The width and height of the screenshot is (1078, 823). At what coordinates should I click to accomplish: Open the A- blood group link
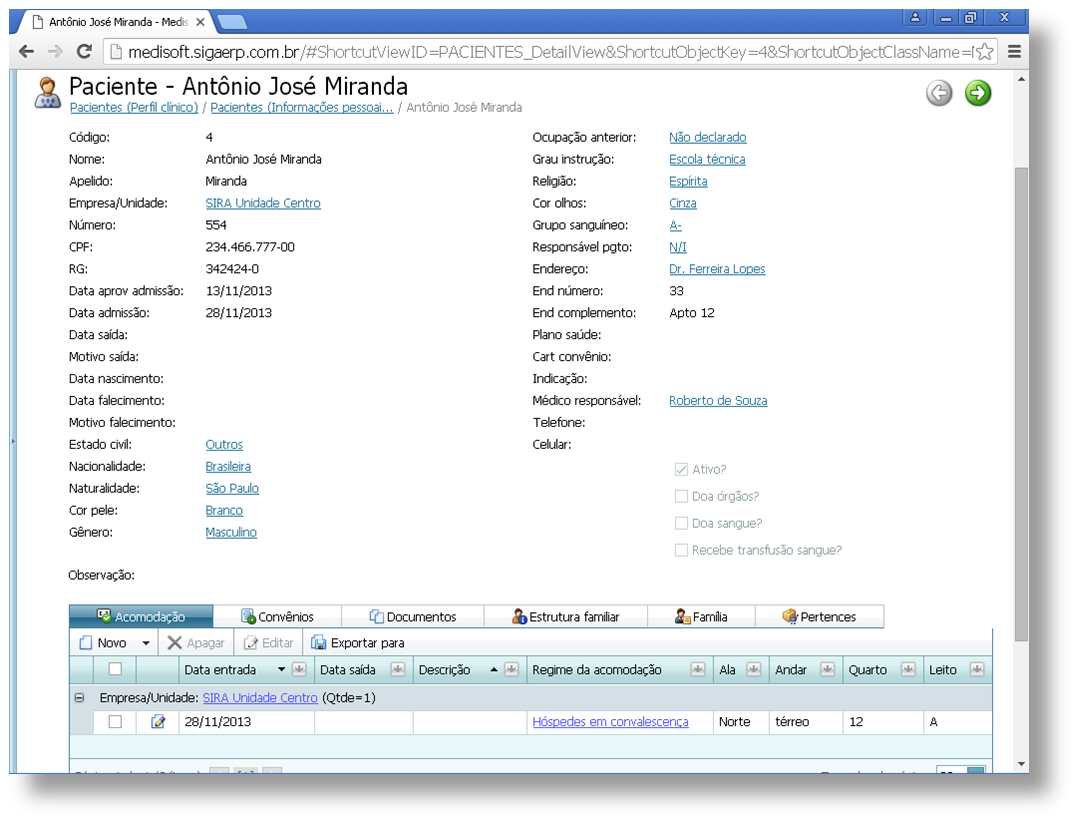click(675, 225)
